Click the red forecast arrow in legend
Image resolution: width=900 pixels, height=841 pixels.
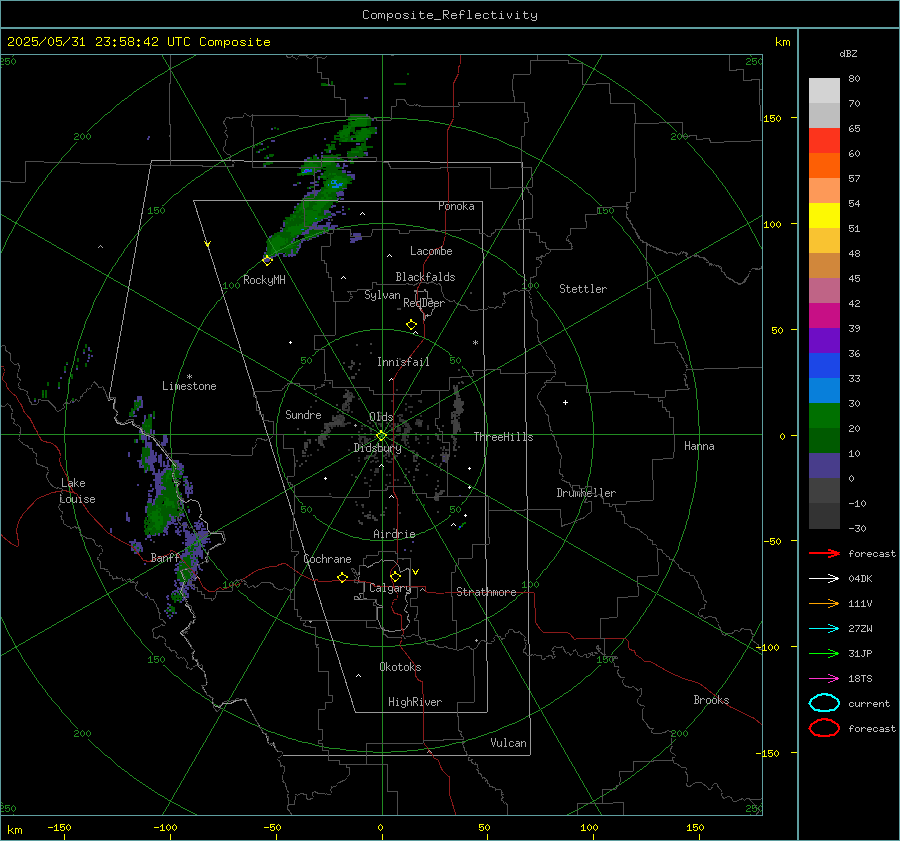click(825, 553)
